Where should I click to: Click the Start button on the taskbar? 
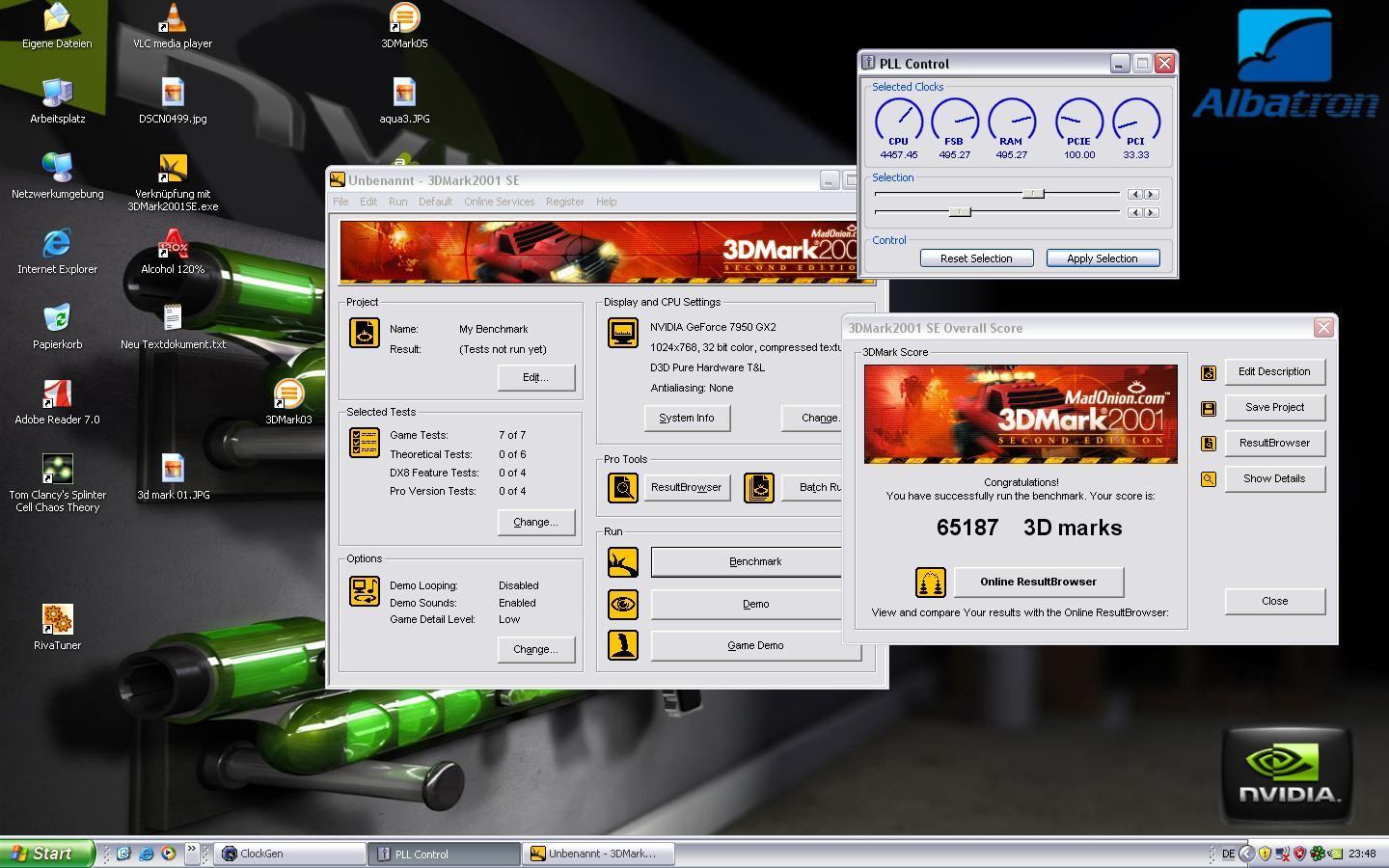pyautogui.click(x=47, y=854)
